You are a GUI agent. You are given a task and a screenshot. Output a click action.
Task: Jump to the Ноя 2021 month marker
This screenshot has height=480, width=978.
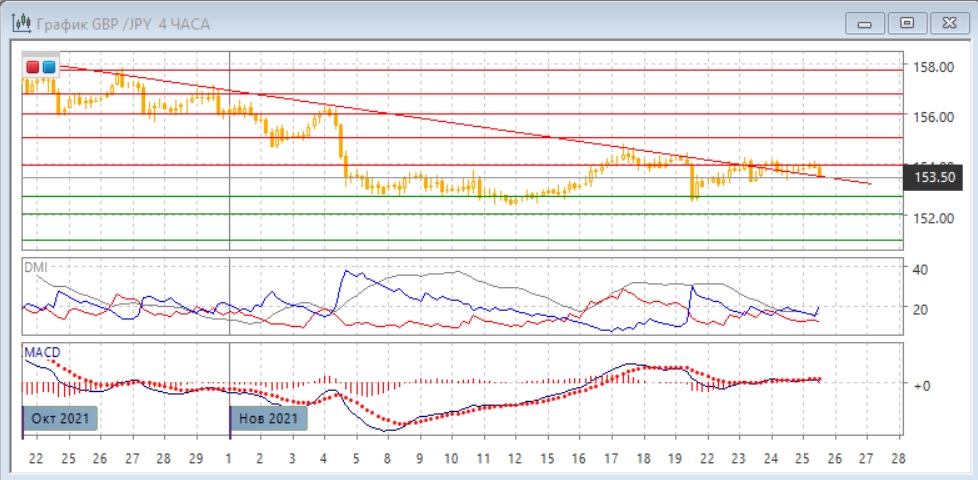coord(270,418)
